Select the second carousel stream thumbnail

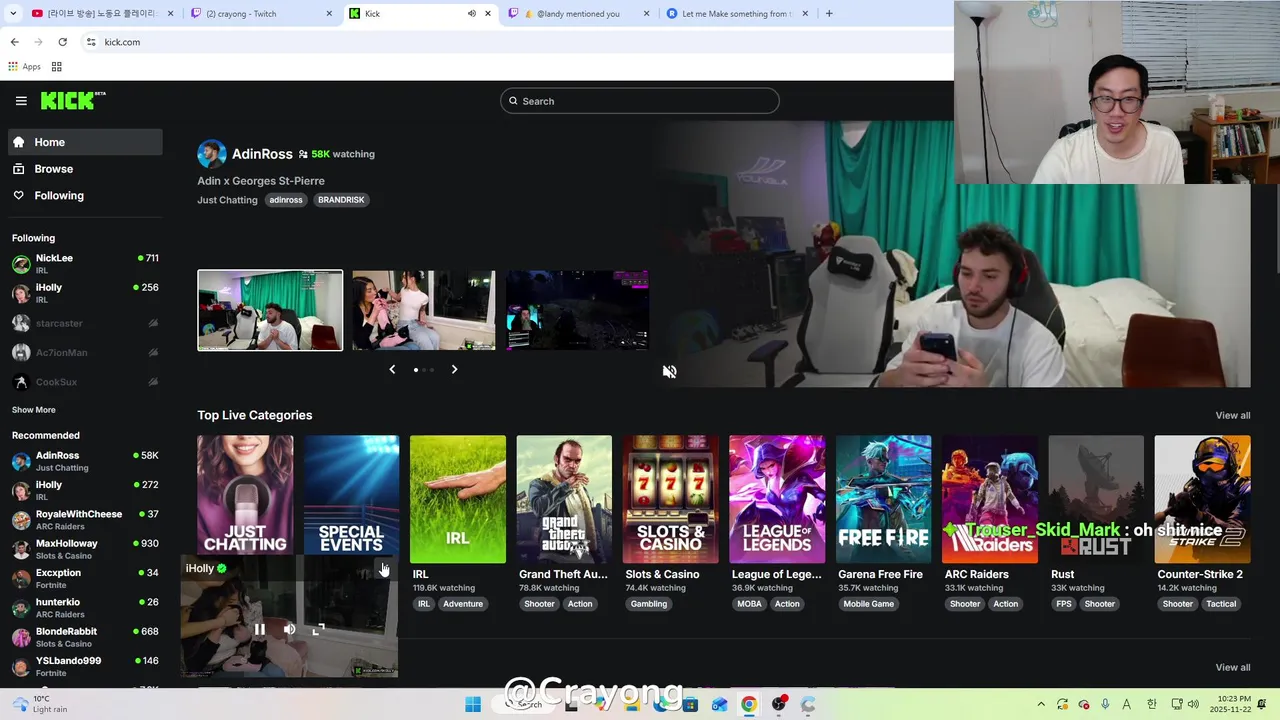point(423,310)
